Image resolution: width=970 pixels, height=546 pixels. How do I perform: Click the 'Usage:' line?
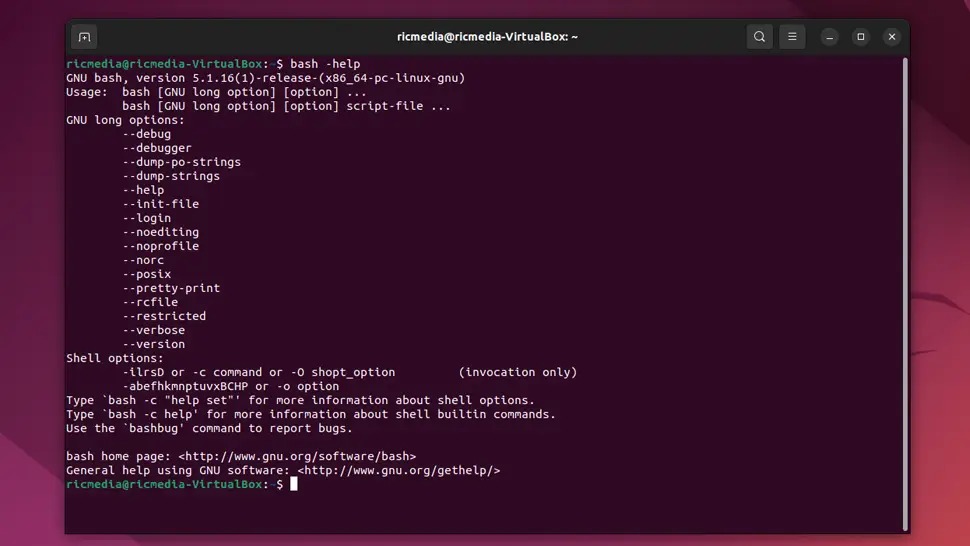(x=217, y=92)
